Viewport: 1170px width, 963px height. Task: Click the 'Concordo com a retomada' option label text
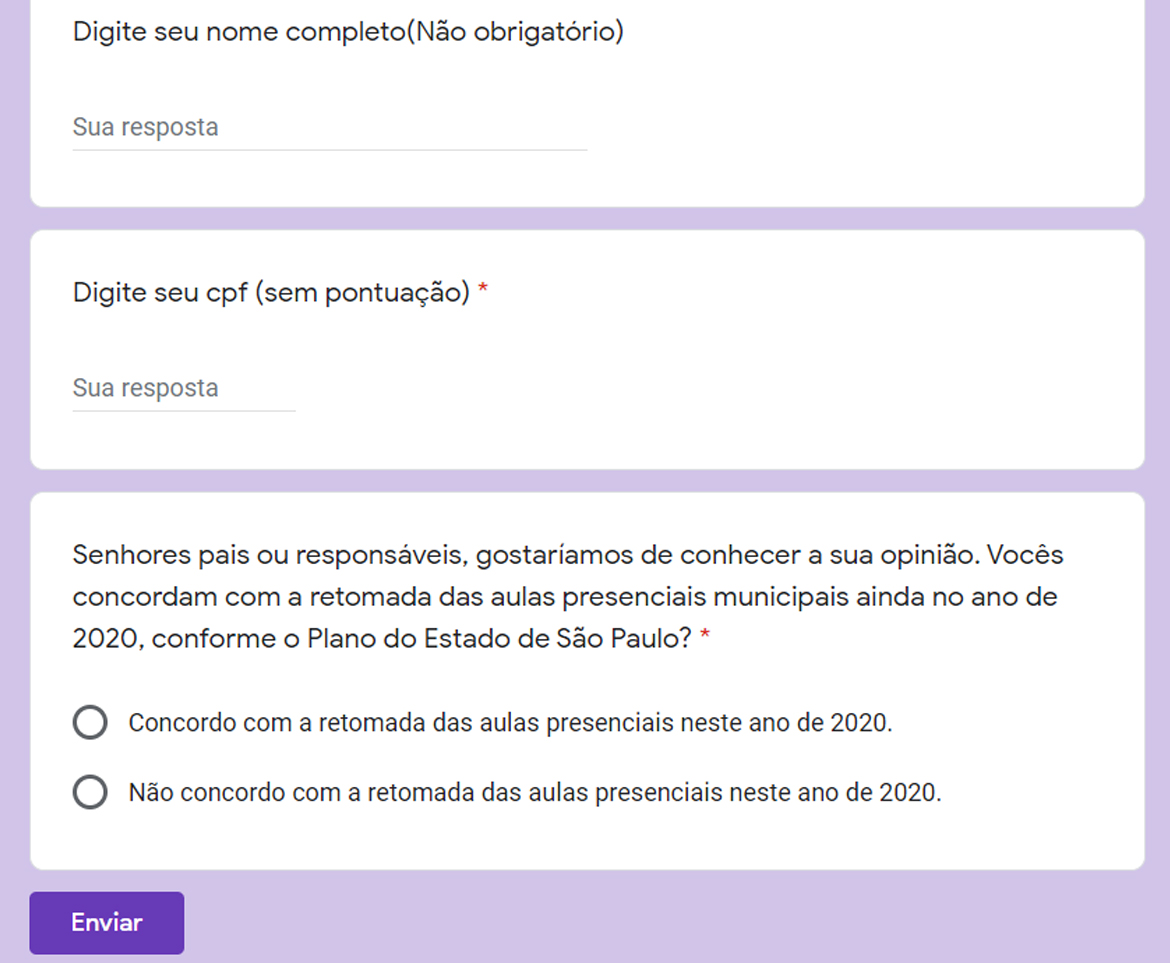tap(510, 722)
